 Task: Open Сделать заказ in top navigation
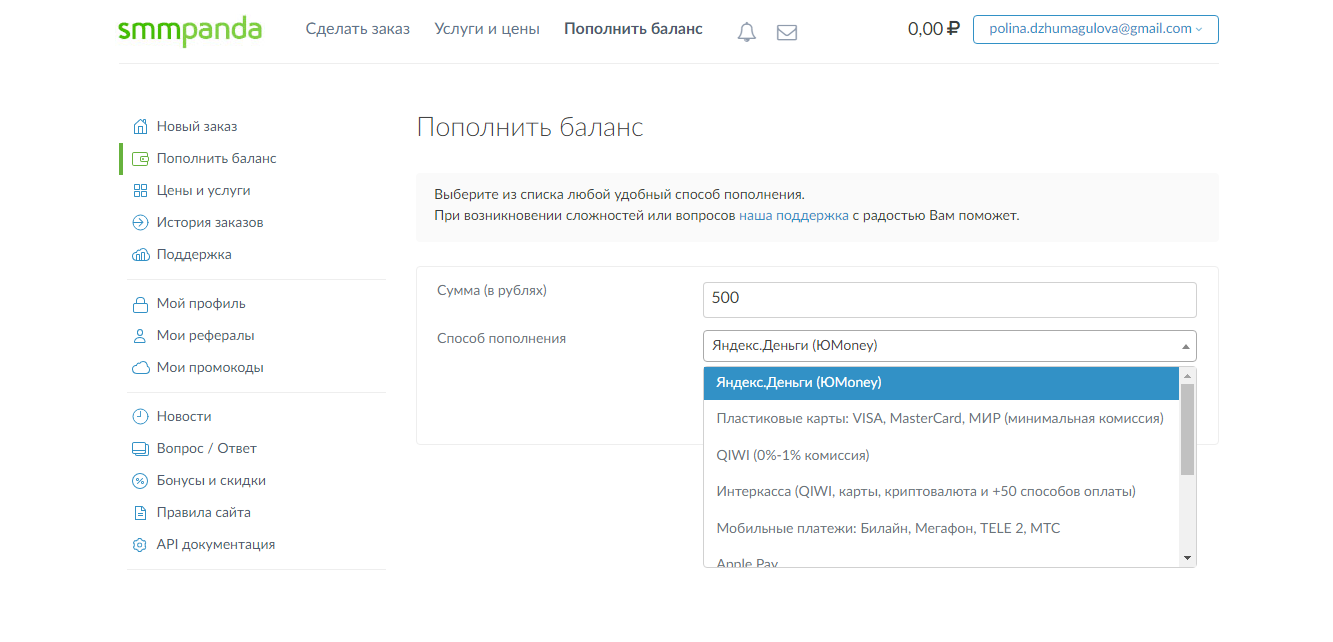click(x=358, y=29)
